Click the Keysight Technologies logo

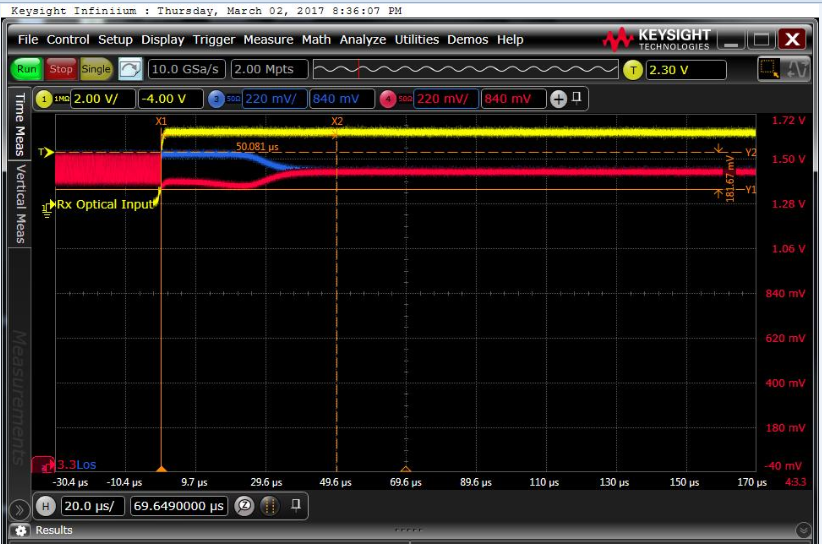click(657, 39)
